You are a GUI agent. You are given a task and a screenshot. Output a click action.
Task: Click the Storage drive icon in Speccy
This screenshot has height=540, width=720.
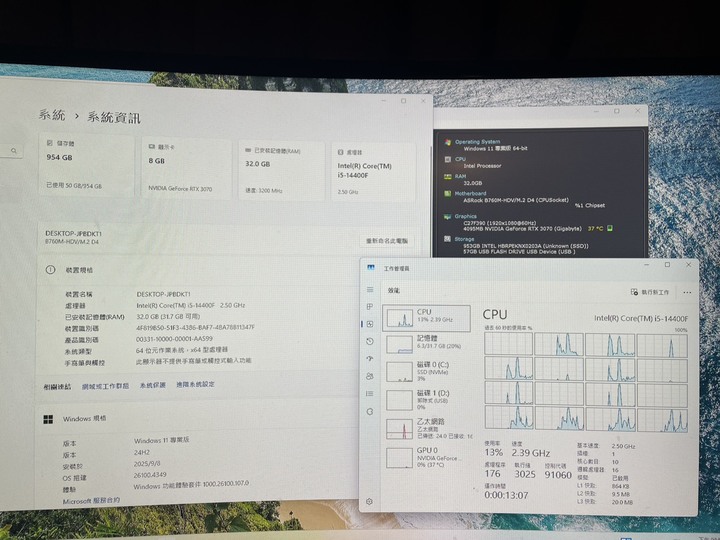tap(448, 239)
